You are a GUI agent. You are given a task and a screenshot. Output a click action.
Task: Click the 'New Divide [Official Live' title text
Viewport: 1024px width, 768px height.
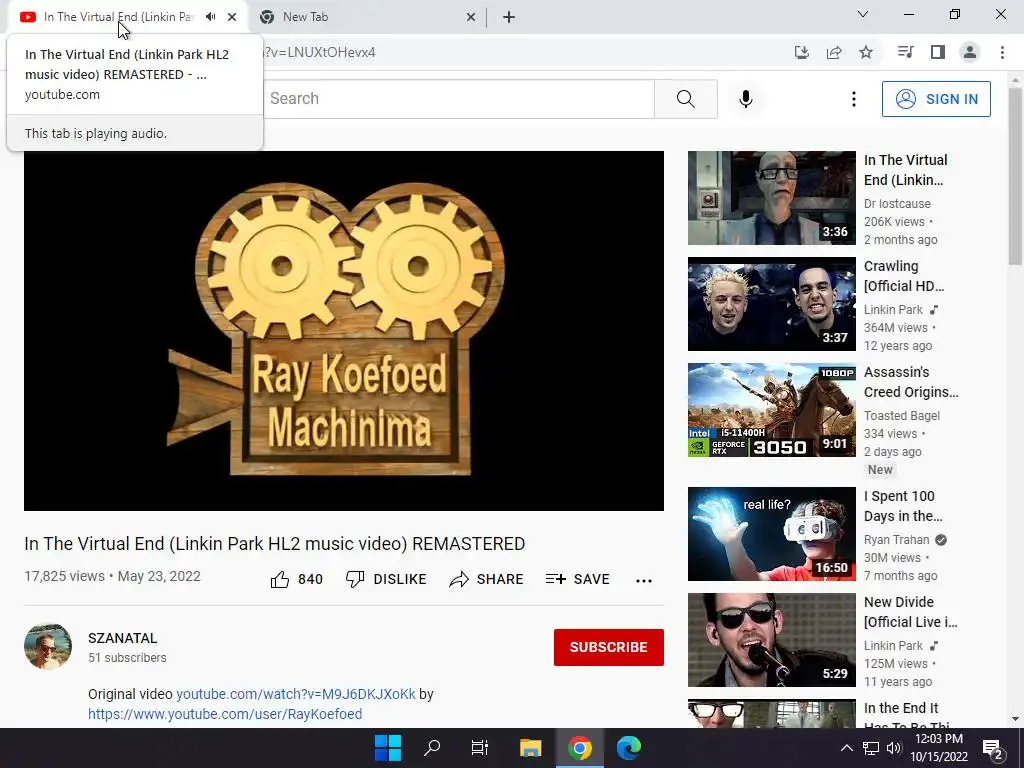(911, 612)
